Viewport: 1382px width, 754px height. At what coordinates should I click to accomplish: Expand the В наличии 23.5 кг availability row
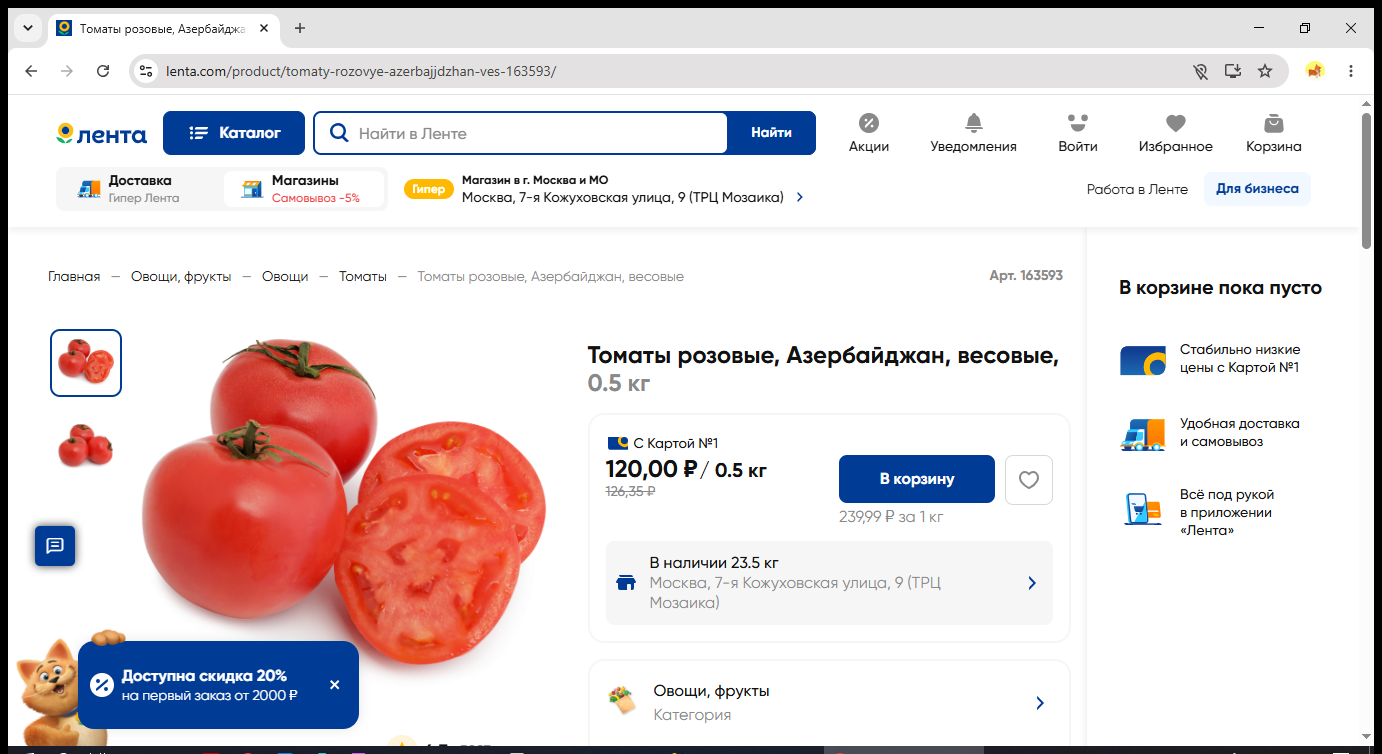pyautogui.click(x=829, y=583)
